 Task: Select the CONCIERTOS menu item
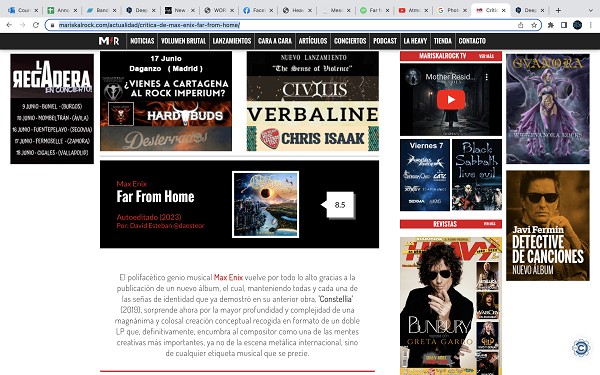tap(350, 41)
